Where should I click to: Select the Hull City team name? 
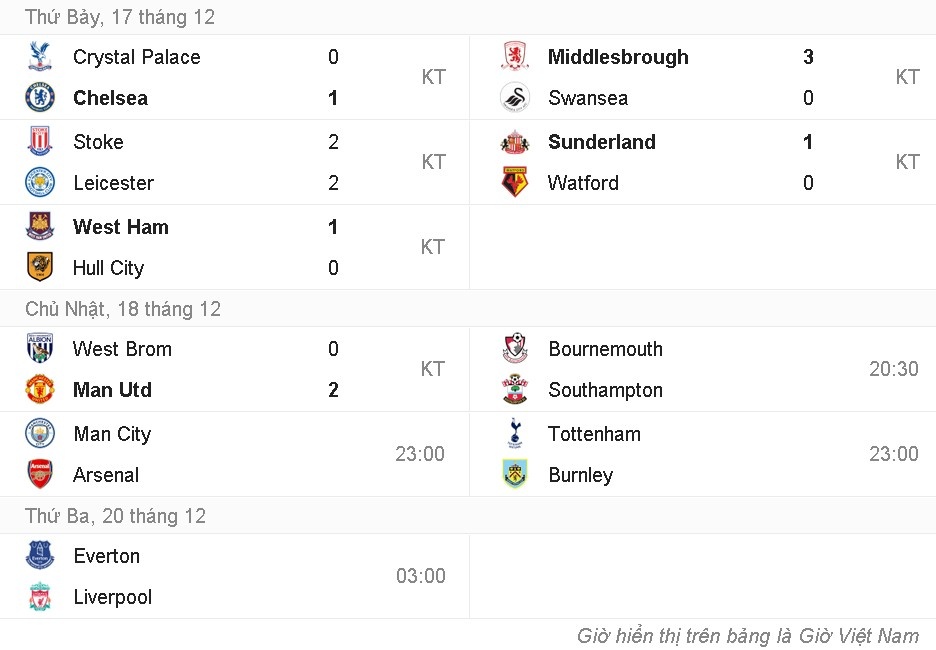pos(108,268)
